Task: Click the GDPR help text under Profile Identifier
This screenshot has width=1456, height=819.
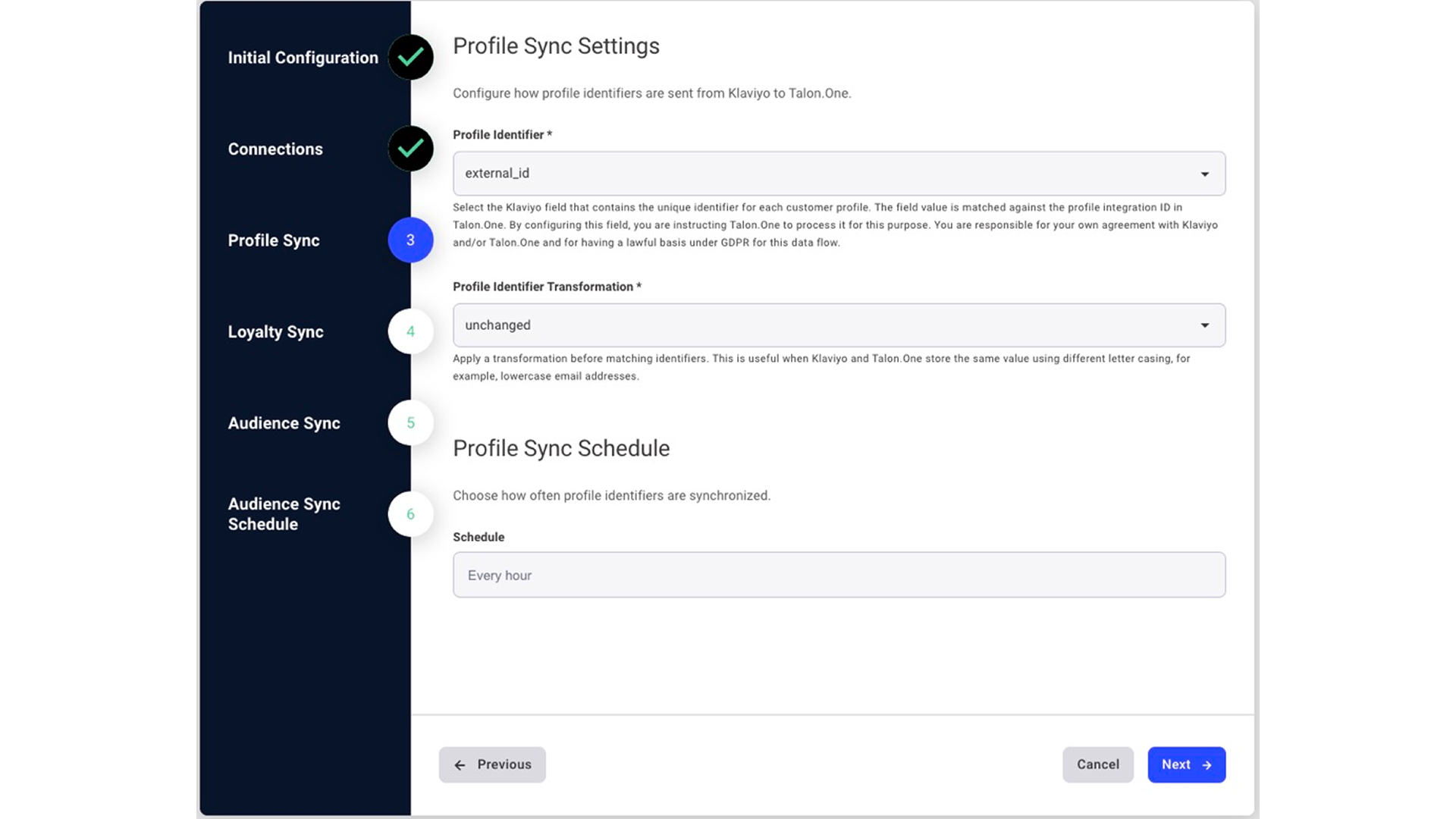Action: pyautogui.click(x=836, y=224)
